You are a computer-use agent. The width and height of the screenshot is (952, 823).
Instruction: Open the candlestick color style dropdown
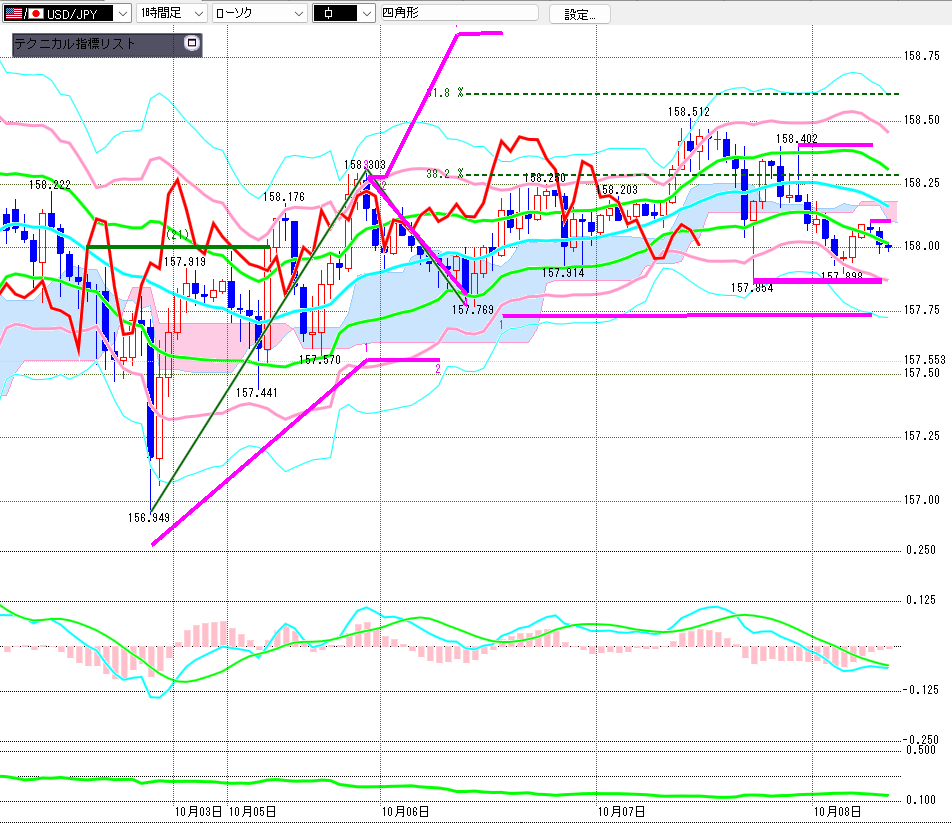pyautogui.click(x=344, y=13)
